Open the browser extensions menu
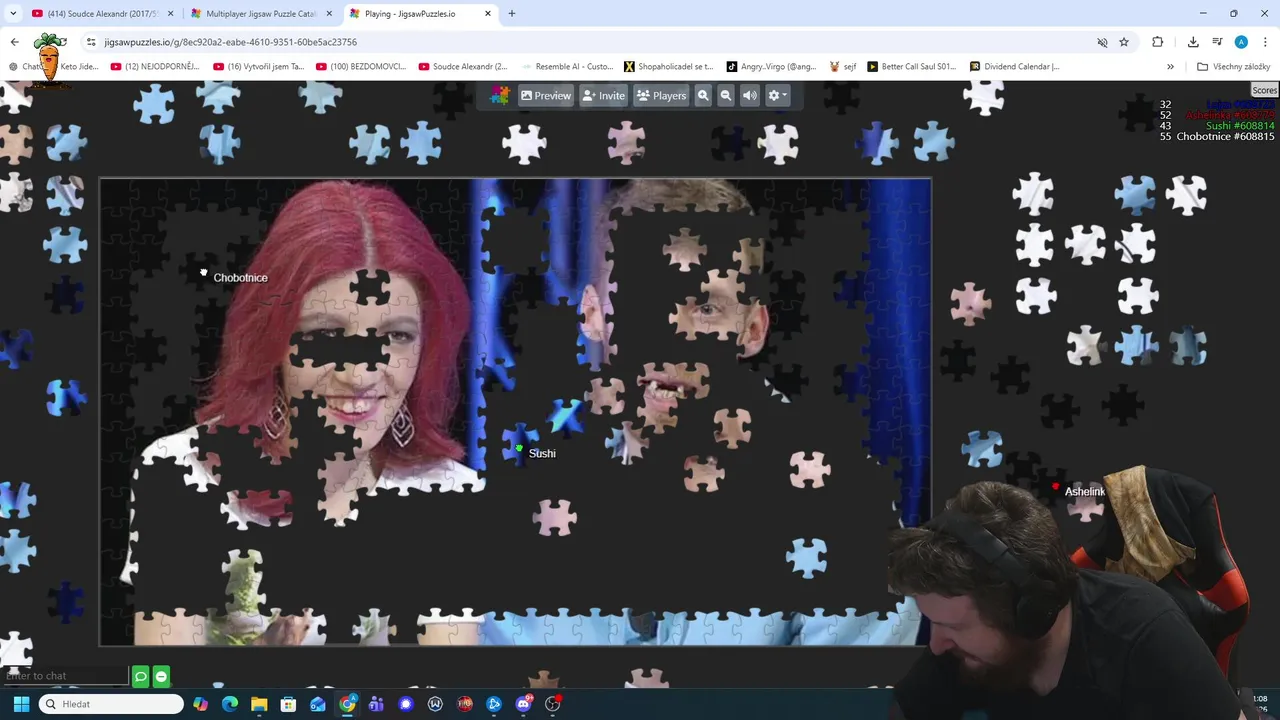 pos(1158,42)
